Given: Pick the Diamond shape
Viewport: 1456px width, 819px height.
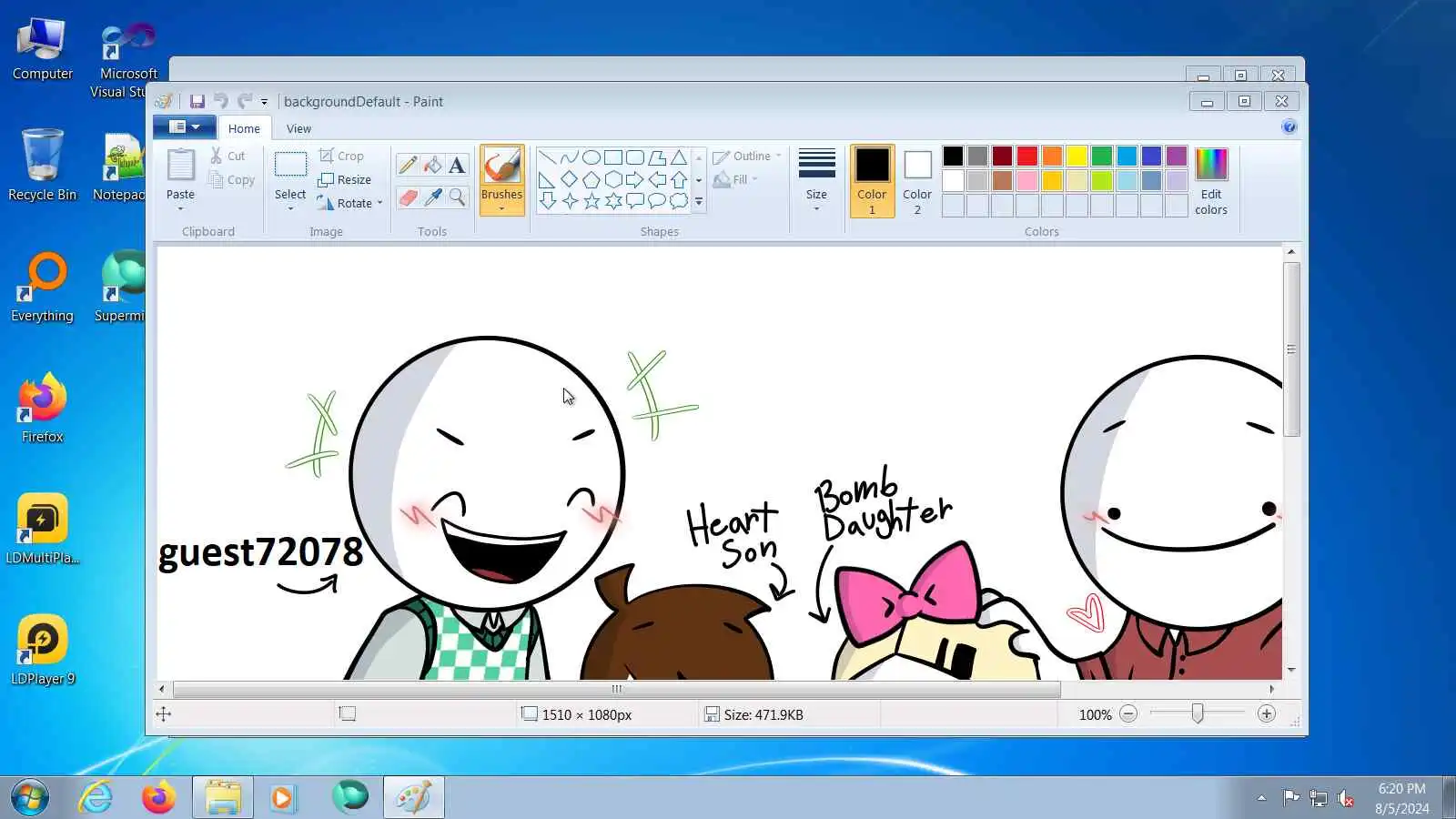Looking at the screenshot, I should [x=569, y=179].
